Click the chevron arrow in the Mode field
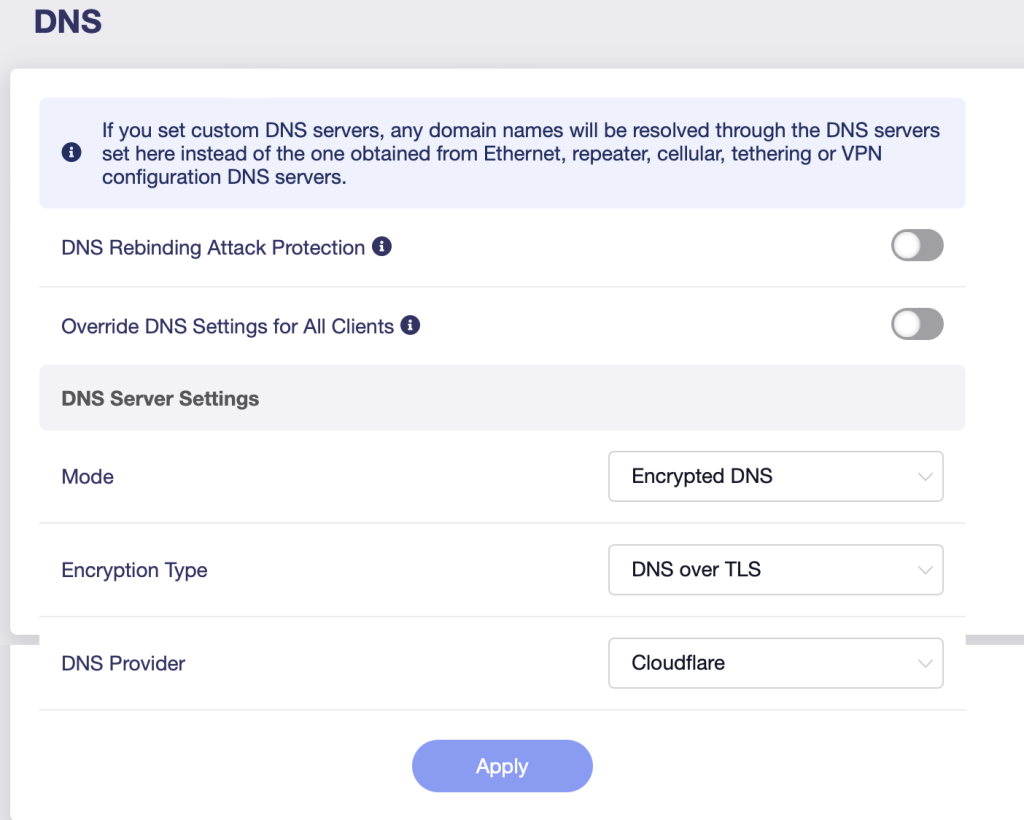1024x820 pixels. [x=925, y=477]
